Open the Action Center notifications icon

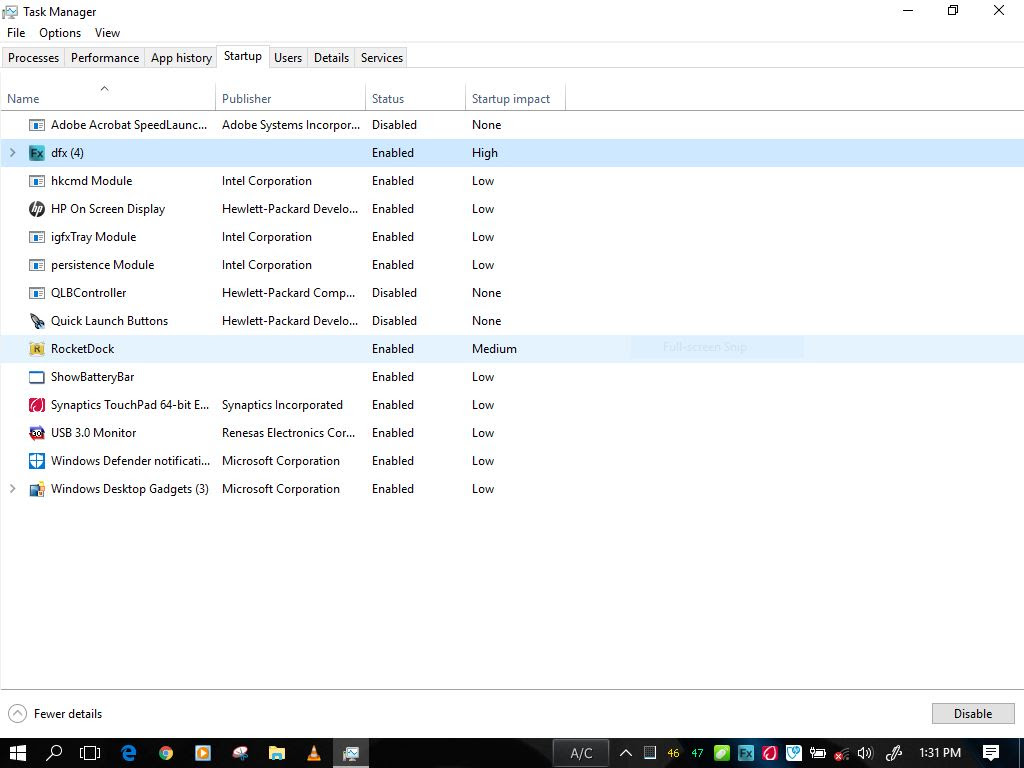click(991, 753)
